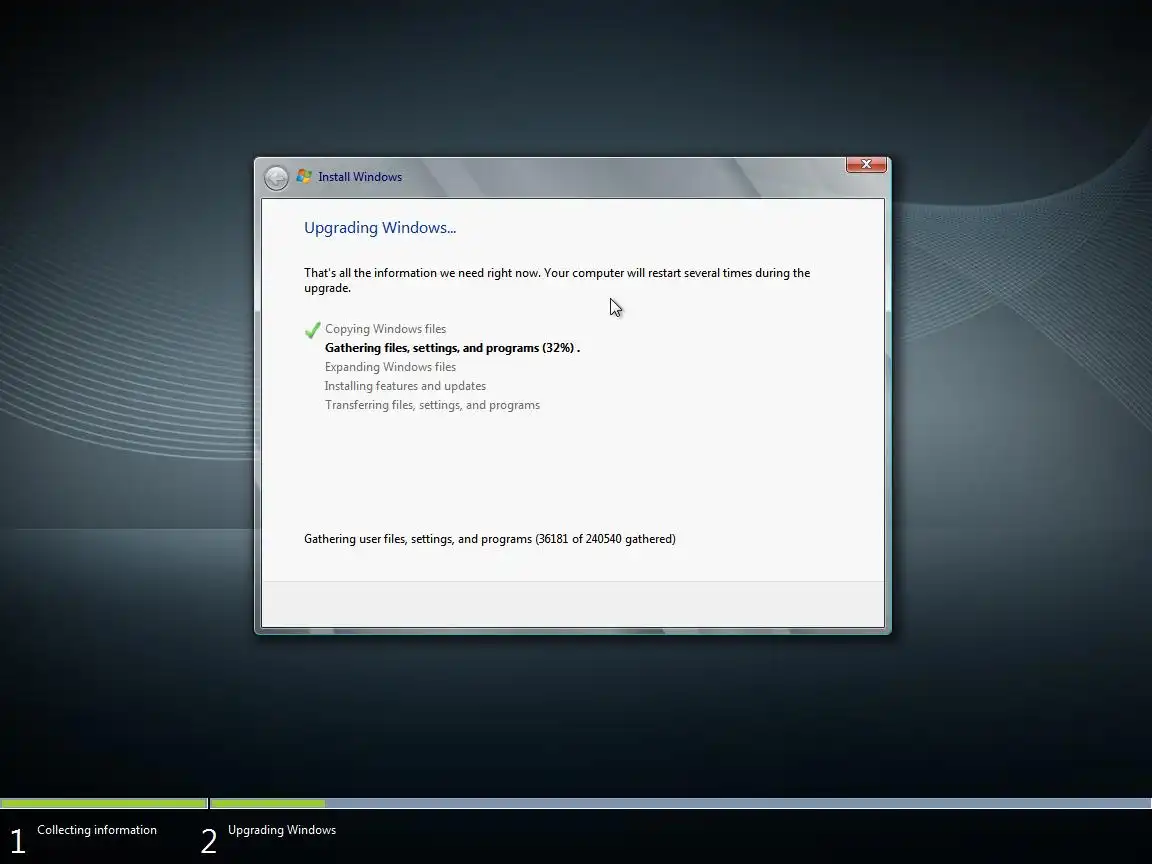The image size is (1152, 864).
Task: Click the Collecting information progress bar segment
Action: 104,804
